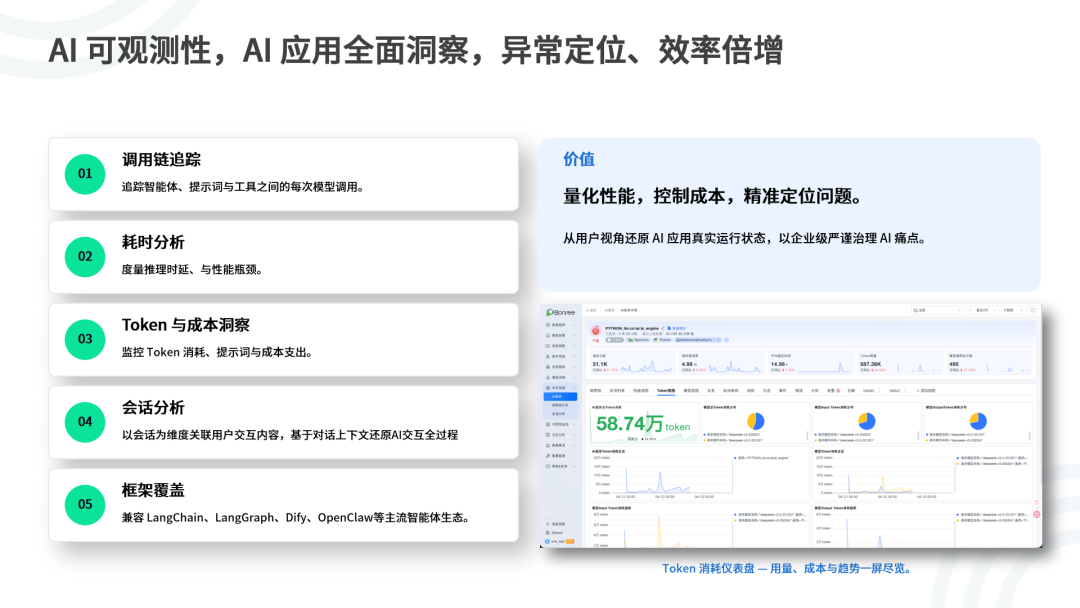This screenshot has width=1080, height=608.
Task: Click the 587.36K Token usage metric card
Action: coord(900,363)
